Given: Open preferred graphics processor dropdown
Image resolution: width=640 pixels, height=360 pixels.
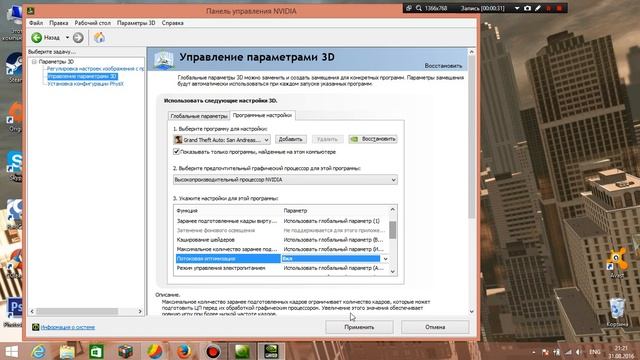Looking at the screenshot, I should click(285, 180).
